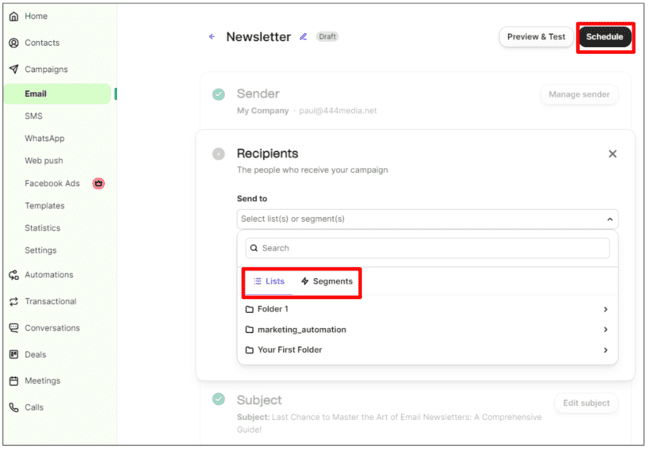Viewport: 650px width, 449px height.
Task: Click the Campaigns sidebar label
Action: click(46, 69)
